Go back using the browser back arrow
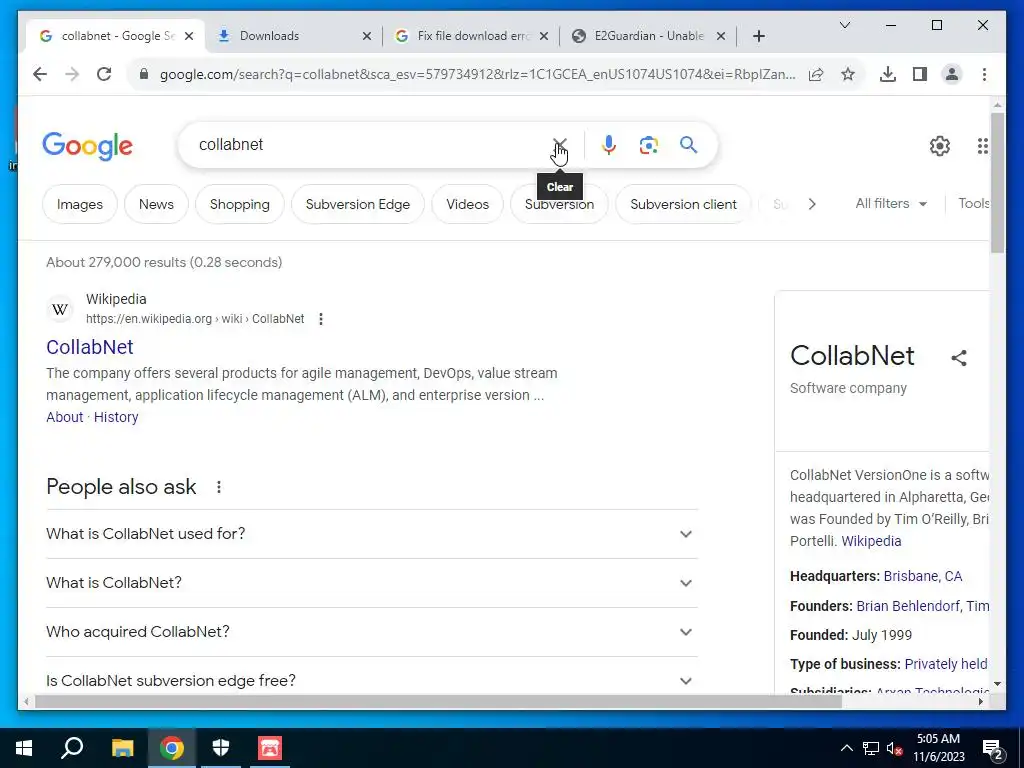This screenshot has height=768, width=1024. point(40,74)
